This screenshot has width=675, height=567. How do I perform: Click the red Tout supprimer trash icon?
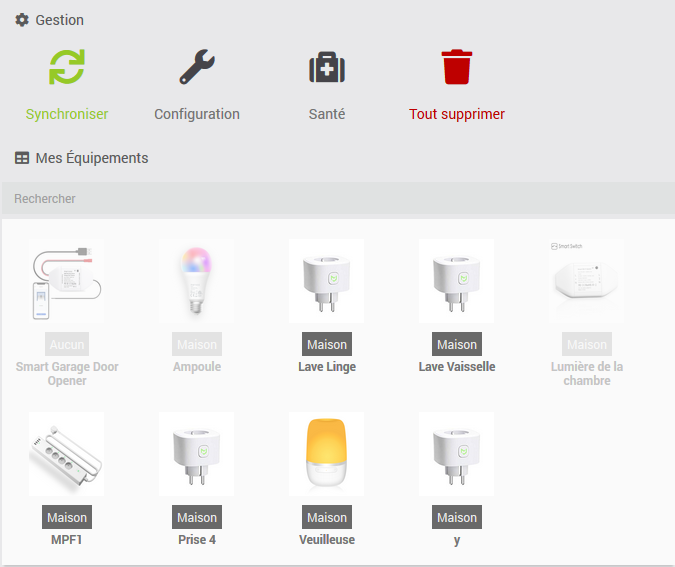click(x=457, y=67)
